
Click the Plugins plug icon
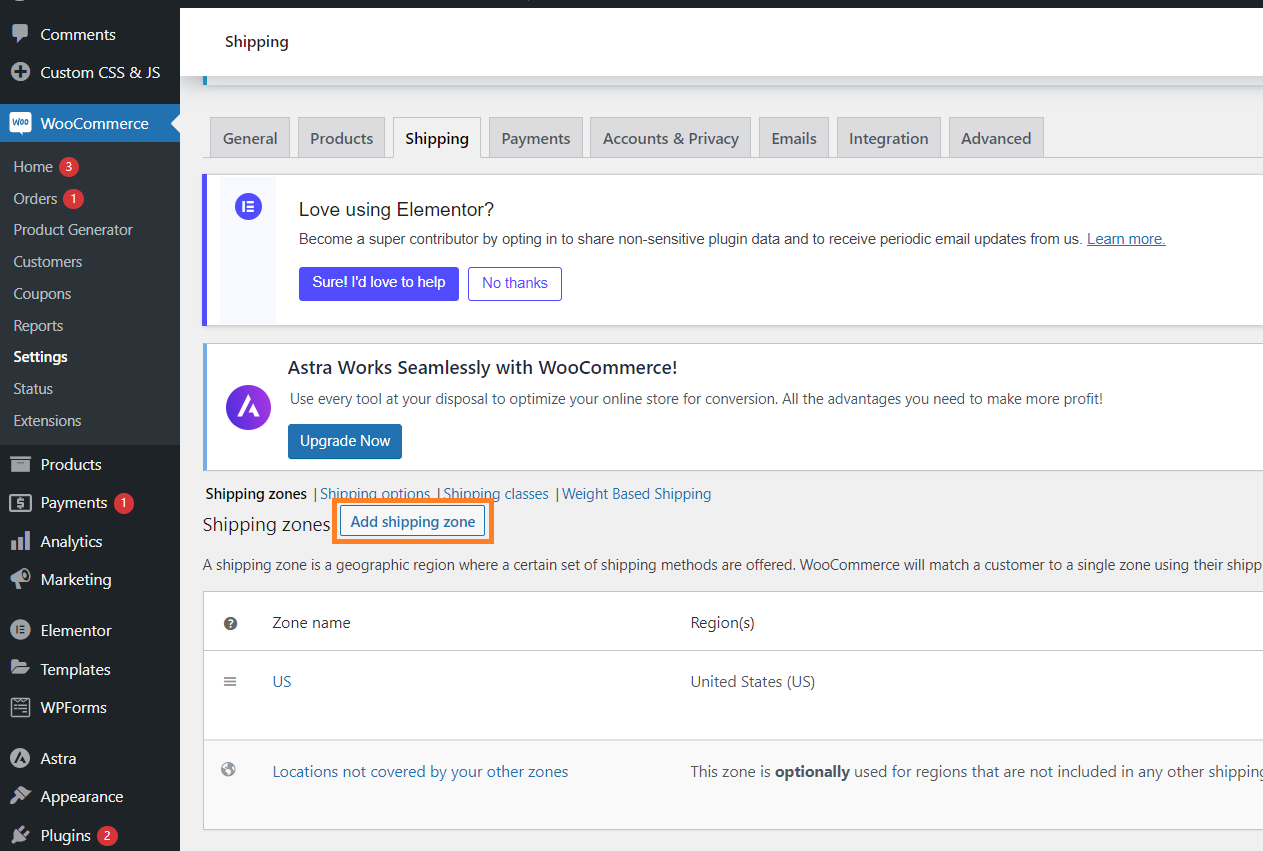click(20, 835)
